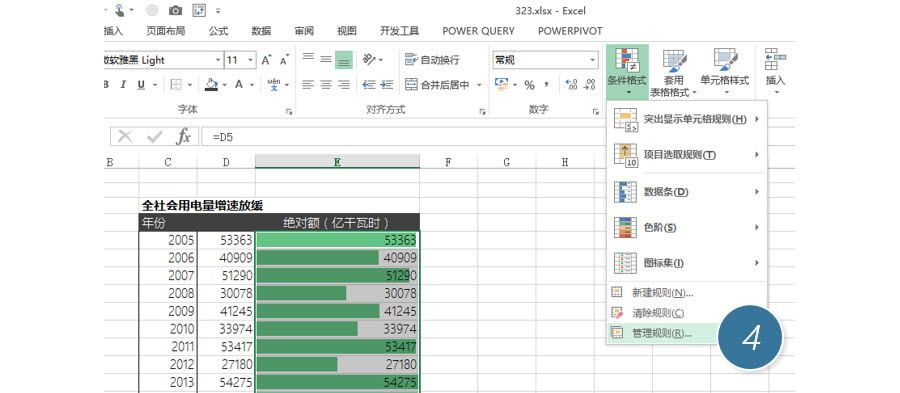Confirm formula entry with check icon
The image size is (900, 393).
pos(154,137)
